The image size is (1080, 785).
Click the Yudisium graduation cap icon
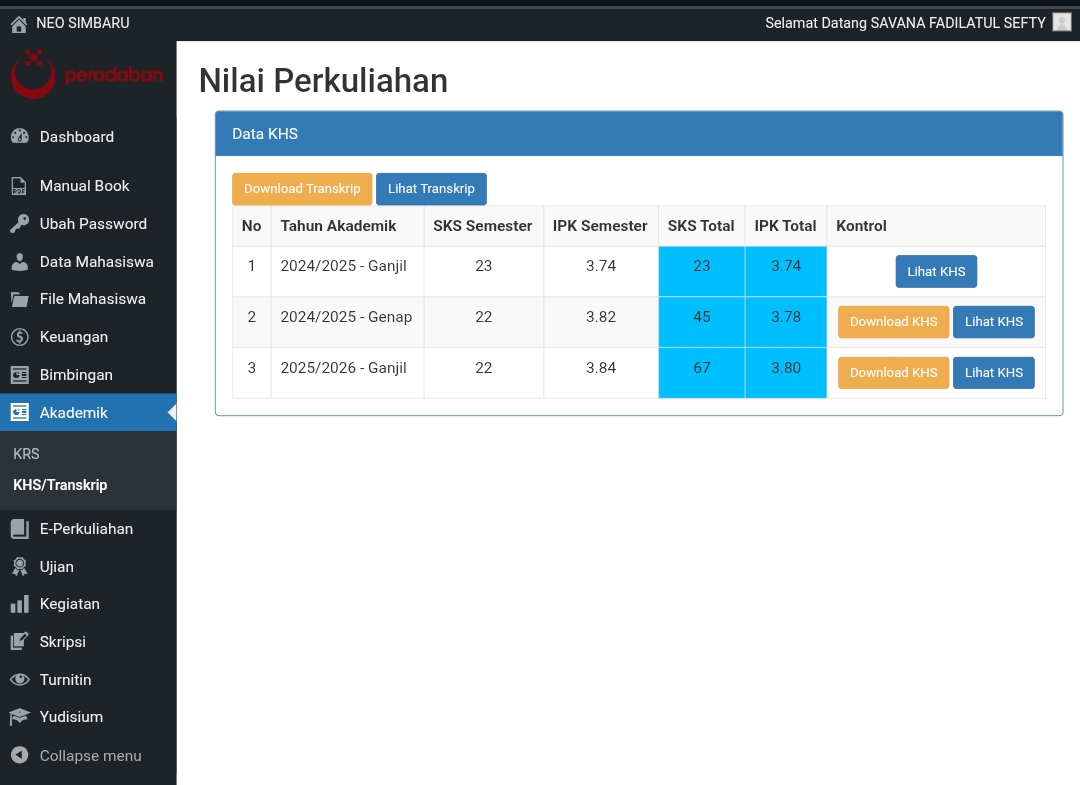(20, 717)
